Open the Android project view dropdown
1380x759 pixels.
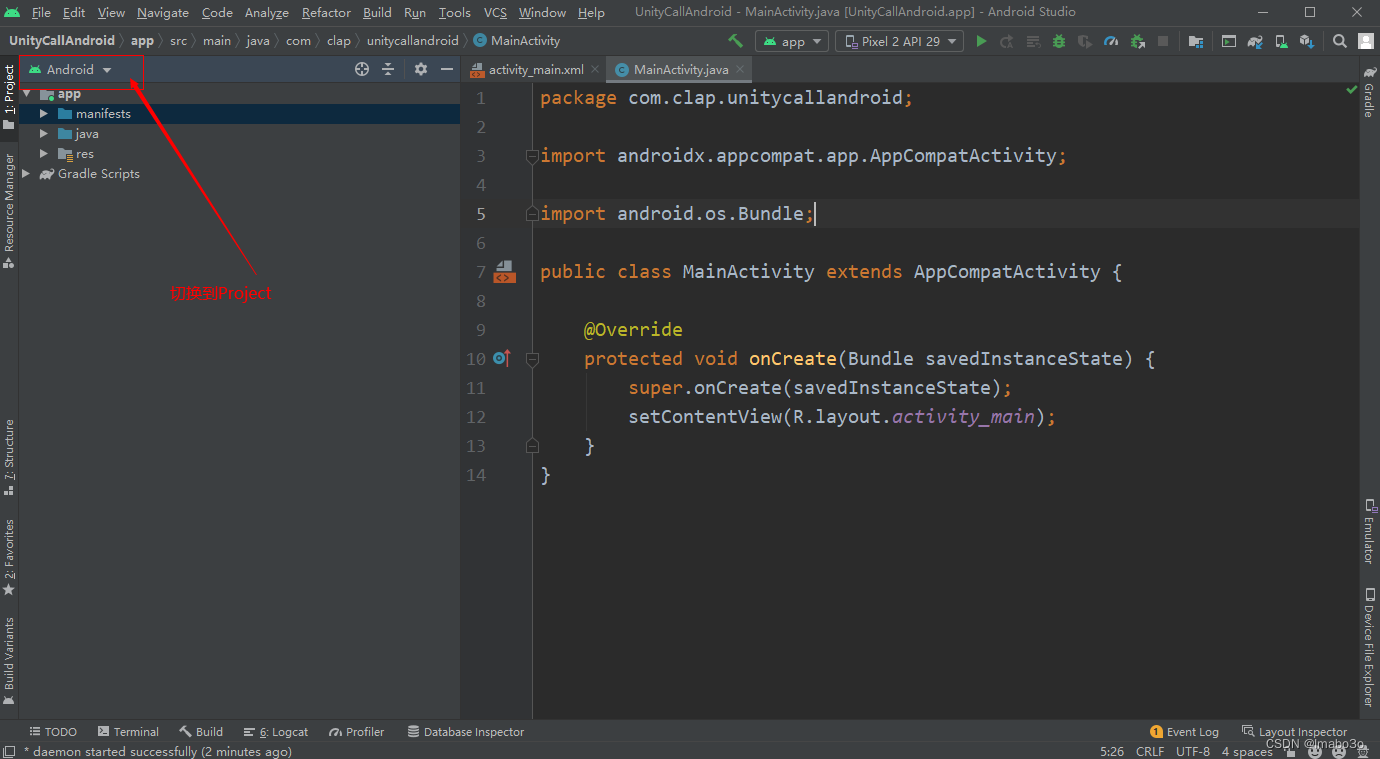[71, 69]
